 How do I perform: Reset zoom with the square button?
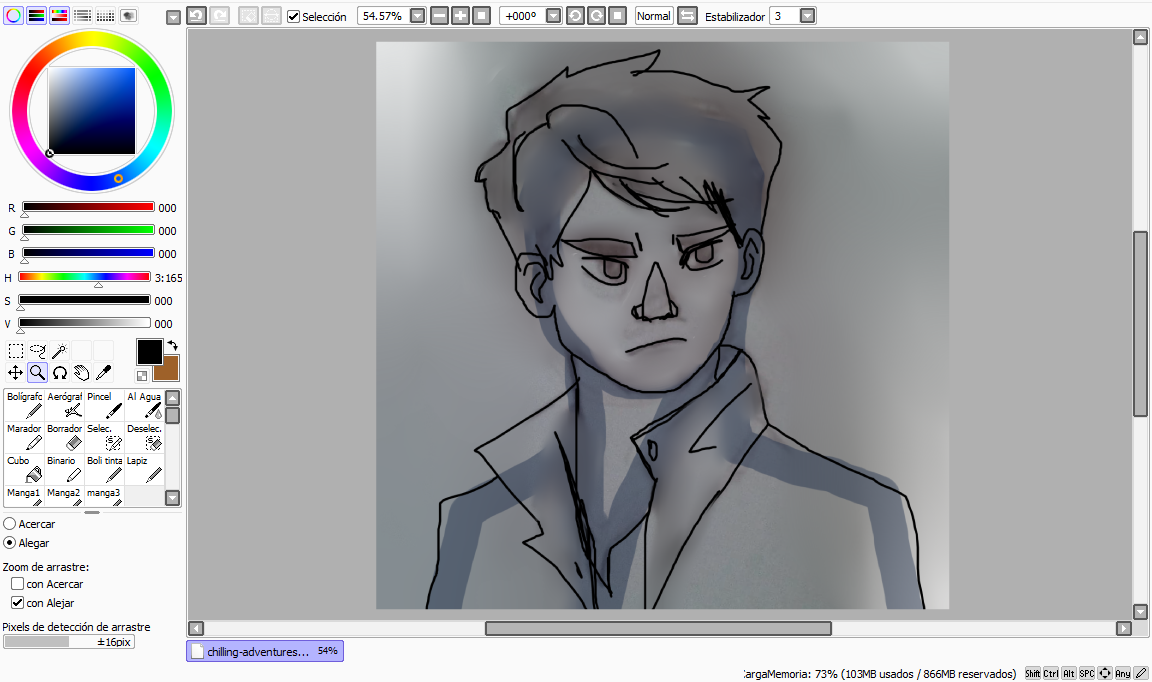click(481, 15)
